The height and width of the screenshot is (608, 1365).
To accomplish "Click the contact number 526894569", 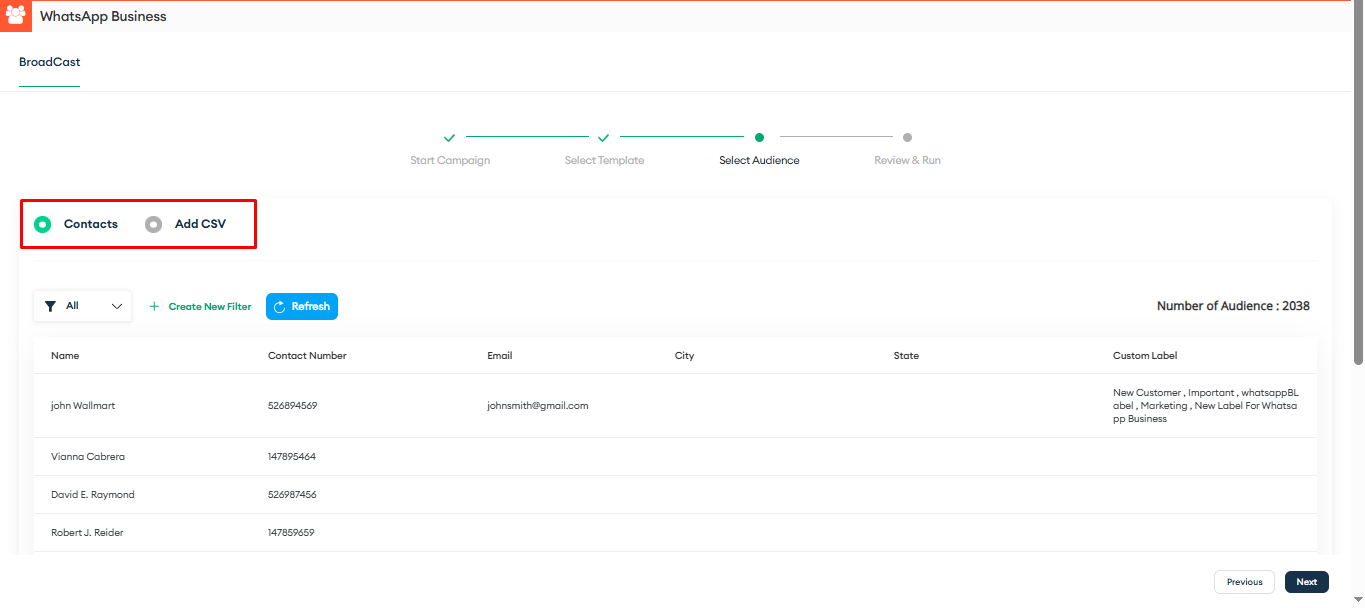I will (292, 406).
